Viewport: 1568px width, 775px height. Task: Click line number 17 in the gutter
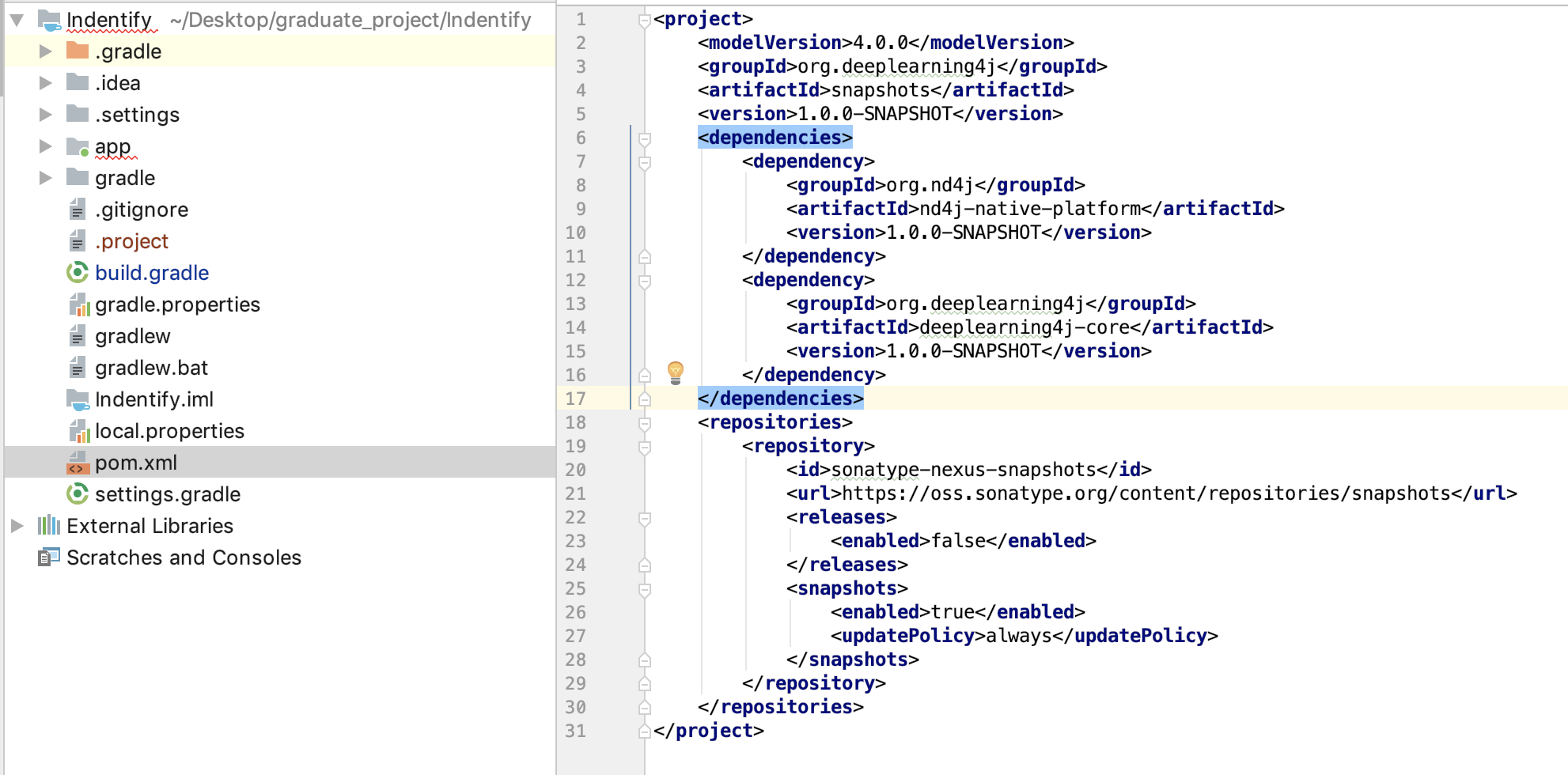(577, 398)
